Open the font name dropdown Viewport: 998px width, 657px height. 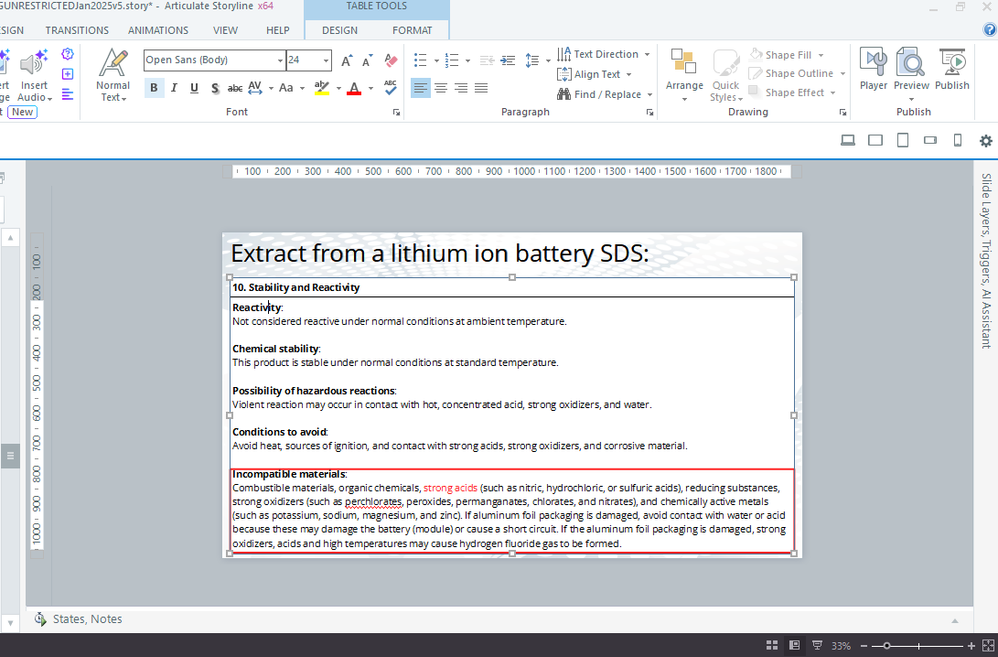pyautogui.click(x=279, y=61)
